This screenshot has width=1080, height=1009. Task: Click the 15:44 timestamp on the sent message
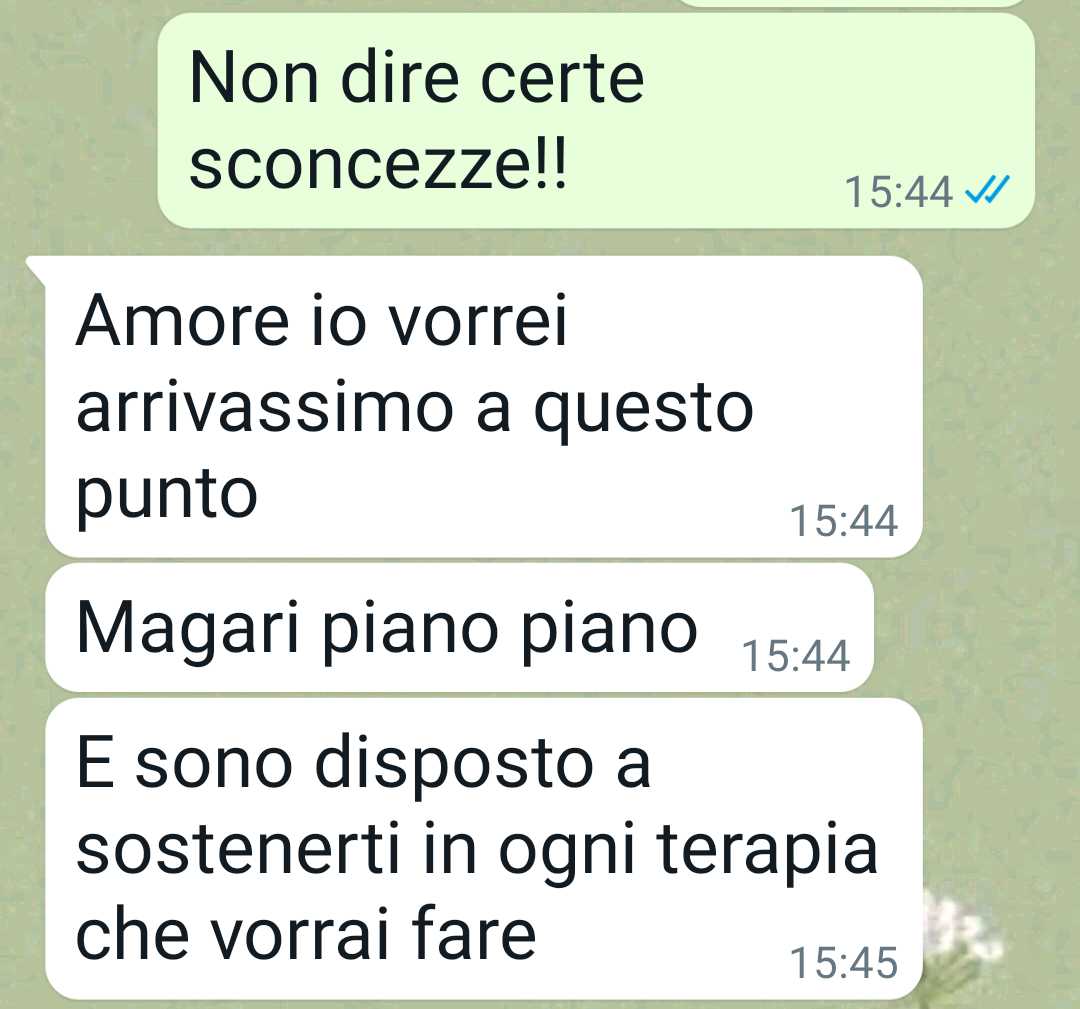point(899,191)
